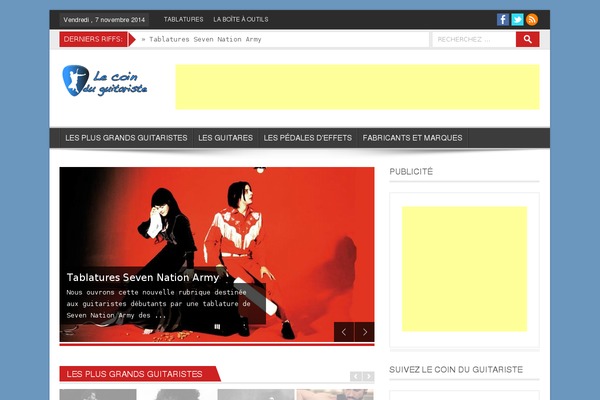
Task: Show next items in guitaristes carousel
Action: click(x=369, y=376)
